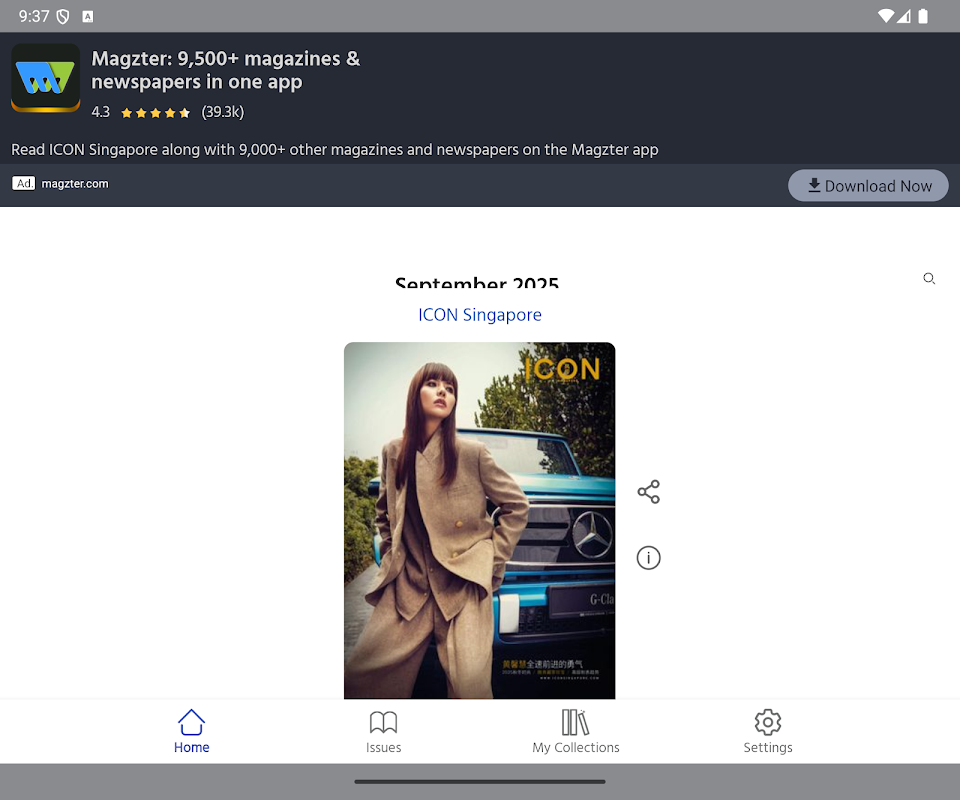This screenshot has height=800, width=960.
Task: Tap the shield icon in the status bar
Action: 62,17
